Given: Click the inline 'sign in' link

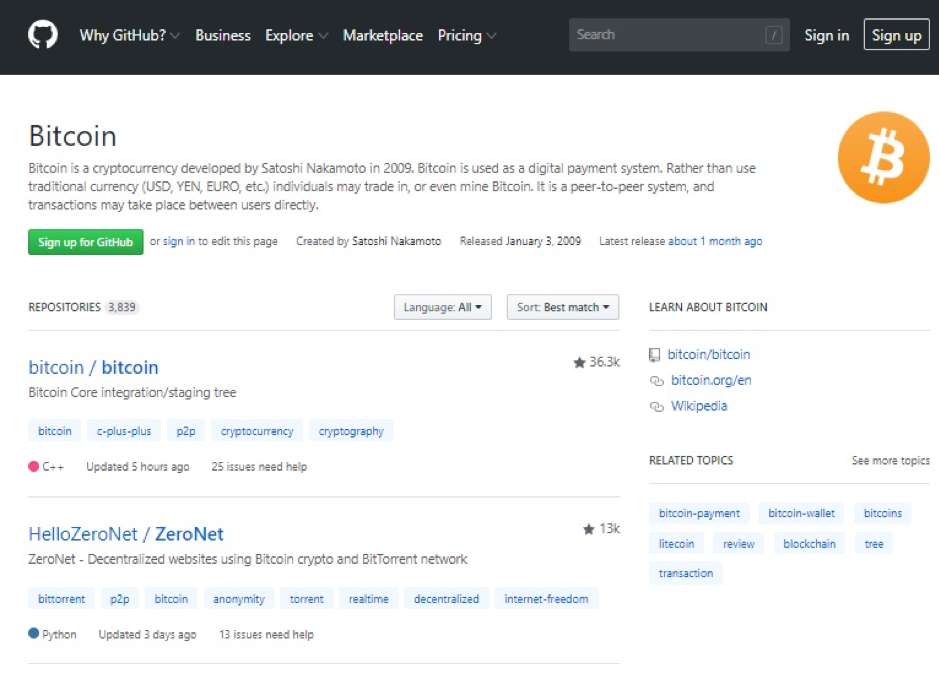Looking at the screenshot, I should [x=178, y=241].
